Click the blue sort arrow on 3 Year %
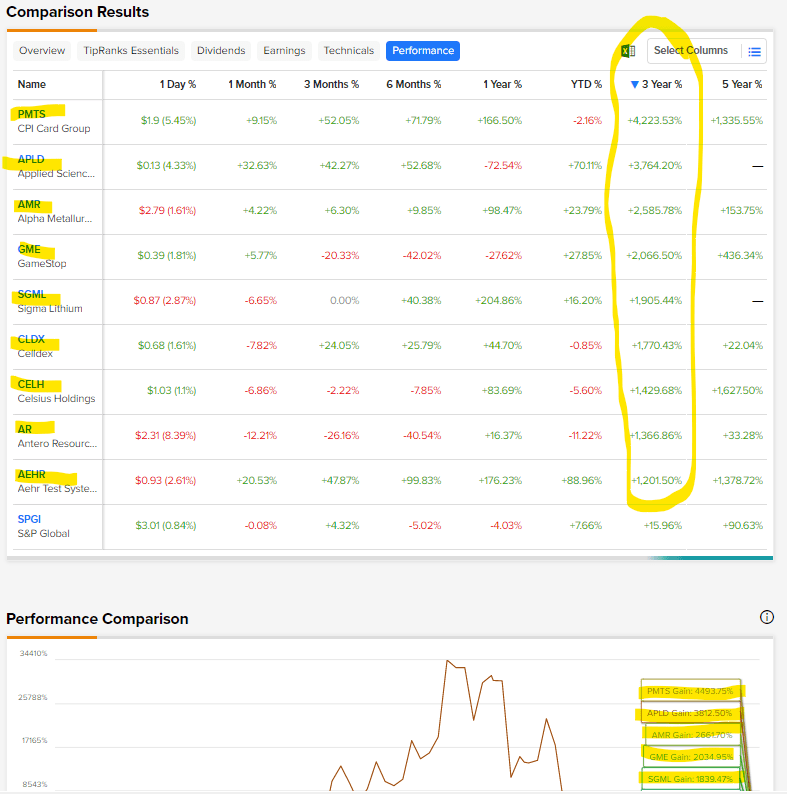This screenshot has height=794, width=787. [x=634, y=85]
